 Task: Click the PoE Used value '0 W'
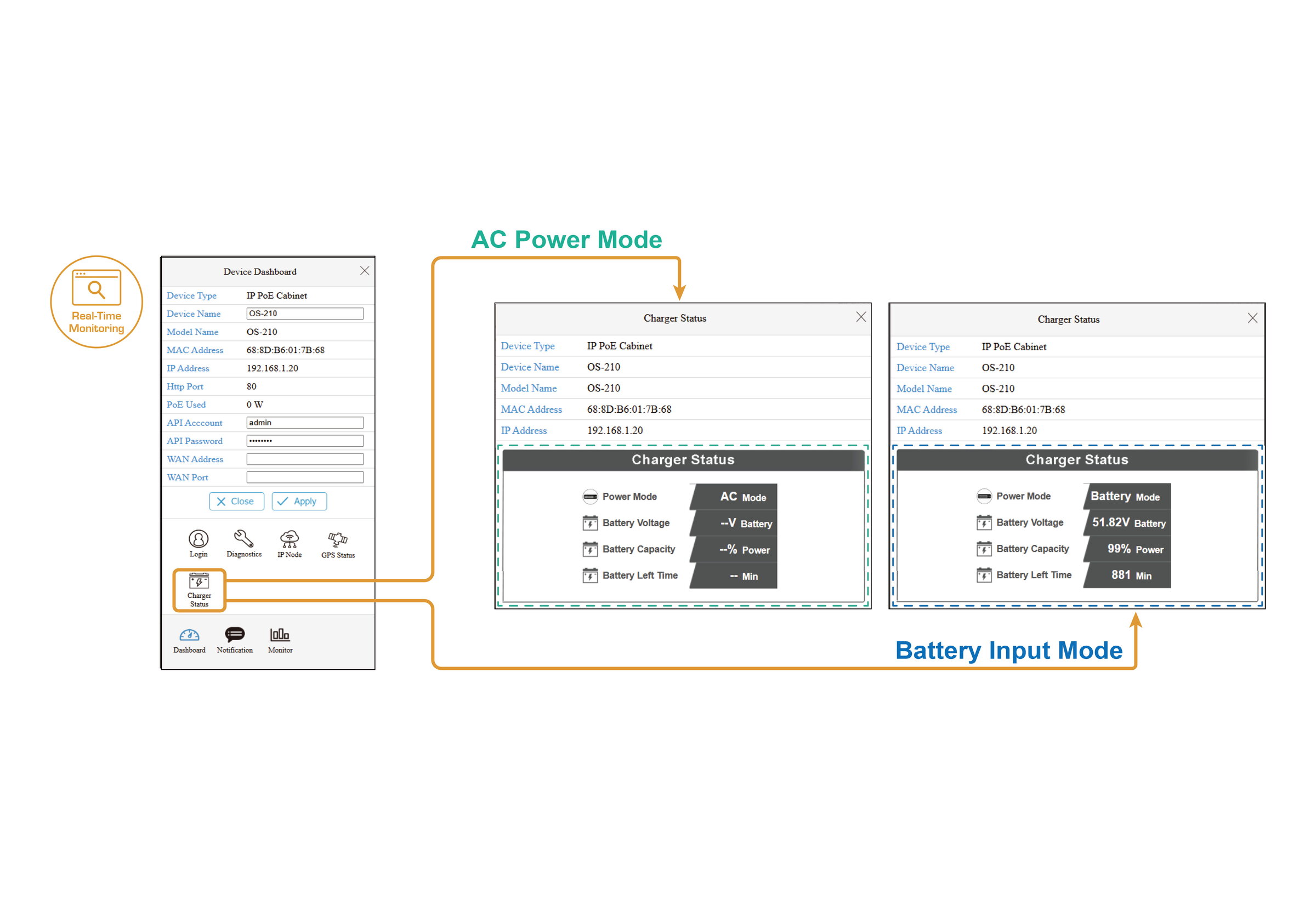point(255,404)
